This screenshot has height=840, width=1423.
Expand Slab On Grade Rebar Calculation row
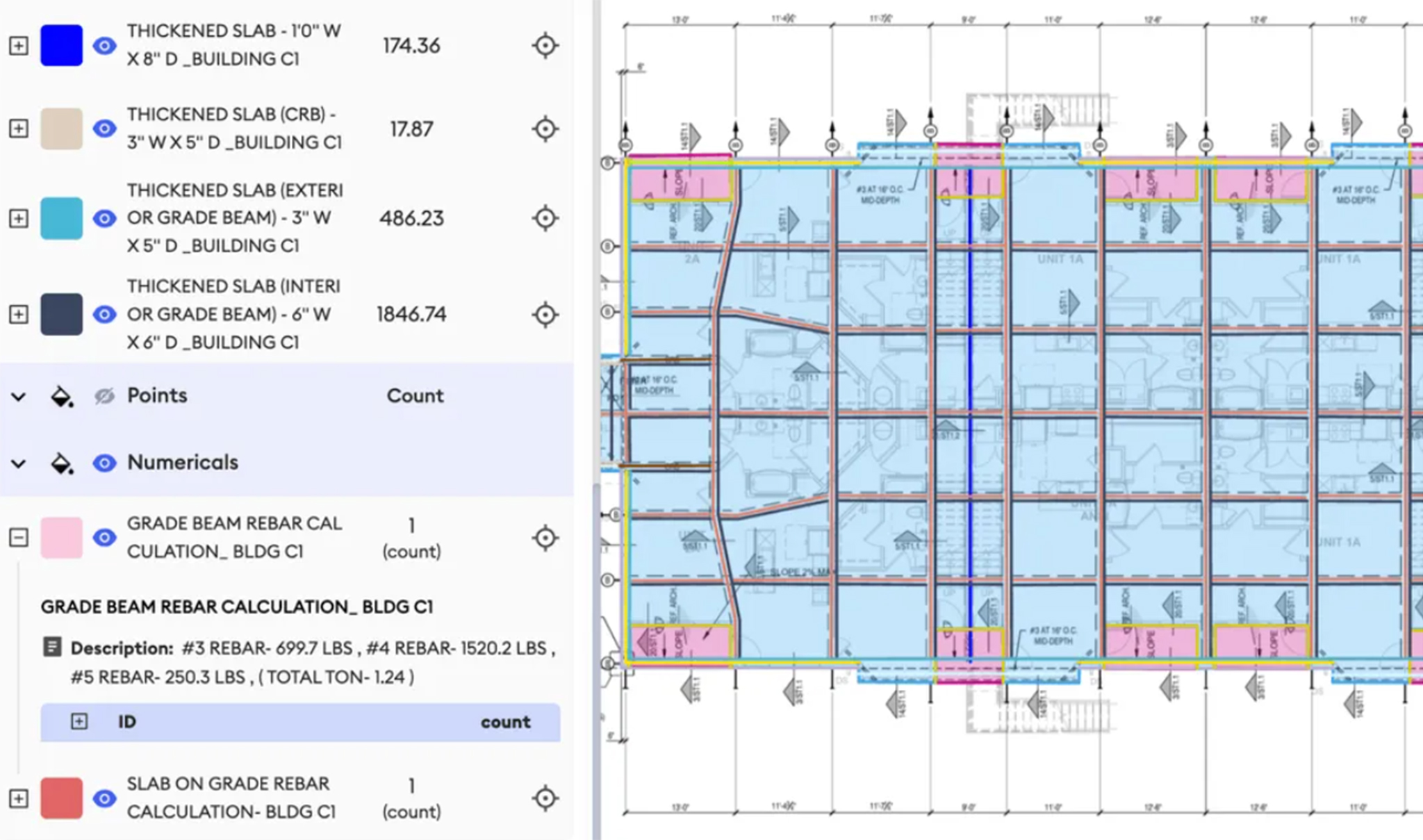tap(19, 798)
